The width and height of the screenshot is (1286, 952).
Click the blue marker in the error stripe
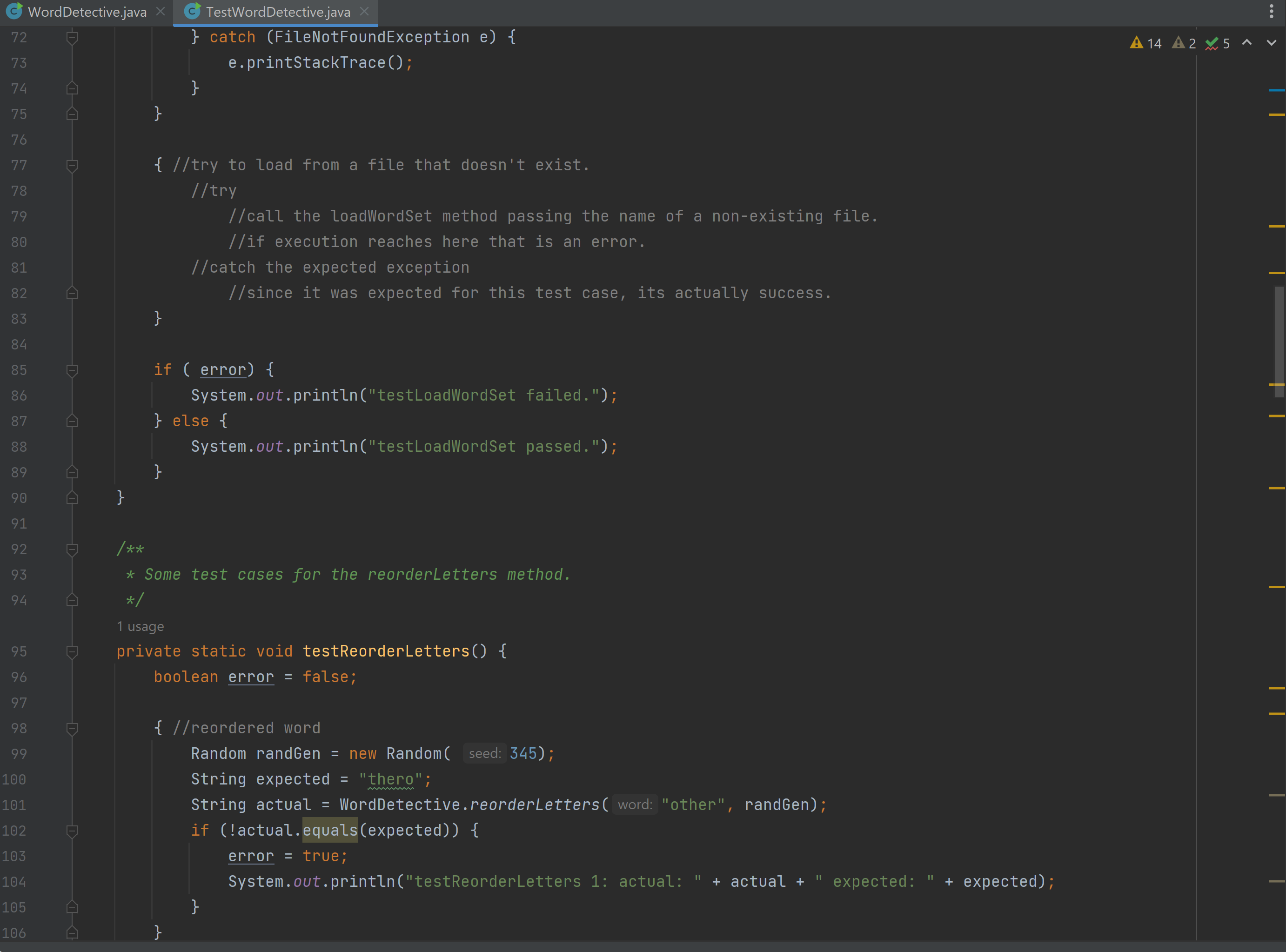[x=1277, y=90]
